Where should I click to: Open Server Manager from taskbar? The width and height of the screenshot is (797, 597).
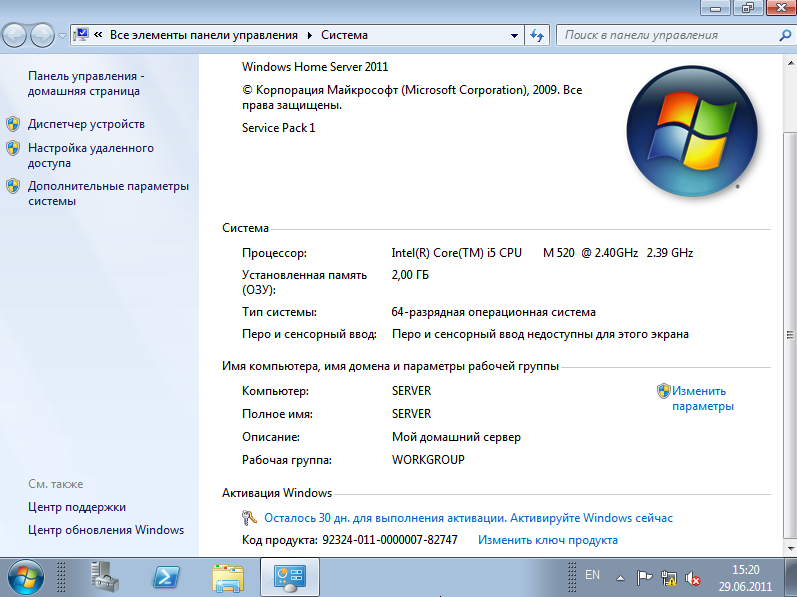(x=104, y=577)
